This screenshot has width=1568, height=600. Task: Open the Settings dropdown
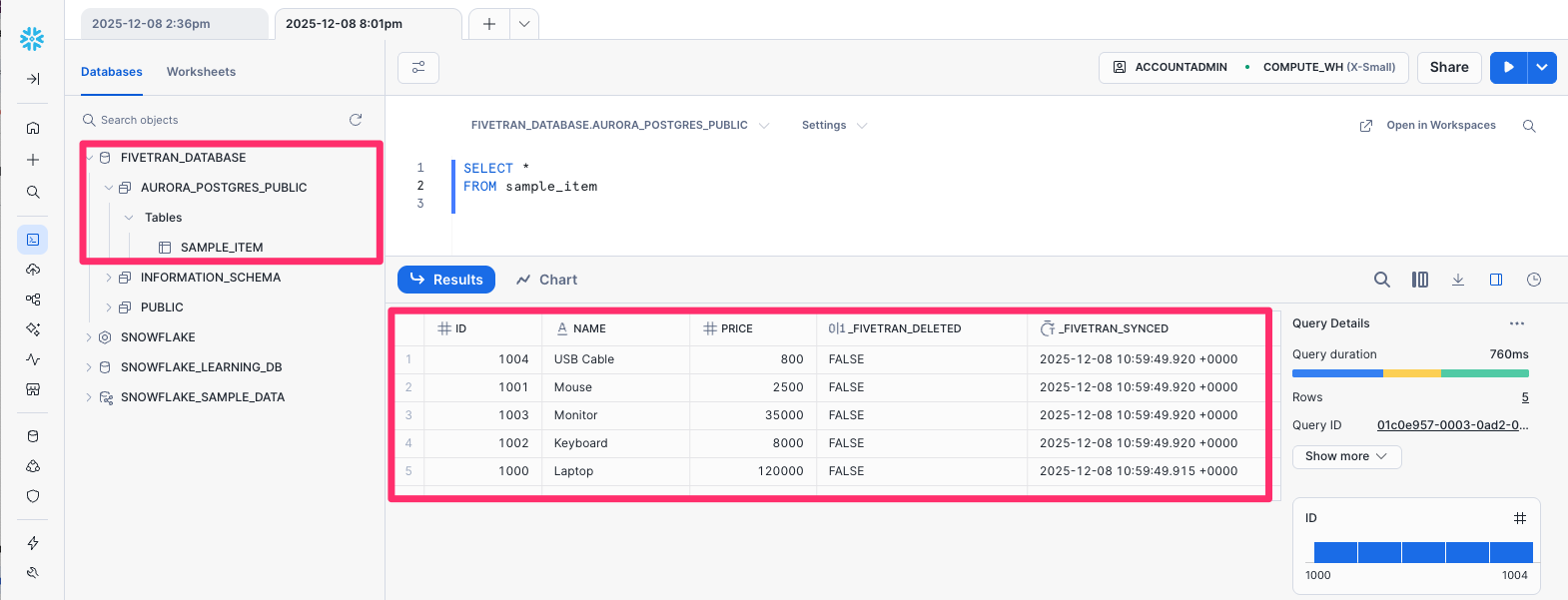point(834,126)
